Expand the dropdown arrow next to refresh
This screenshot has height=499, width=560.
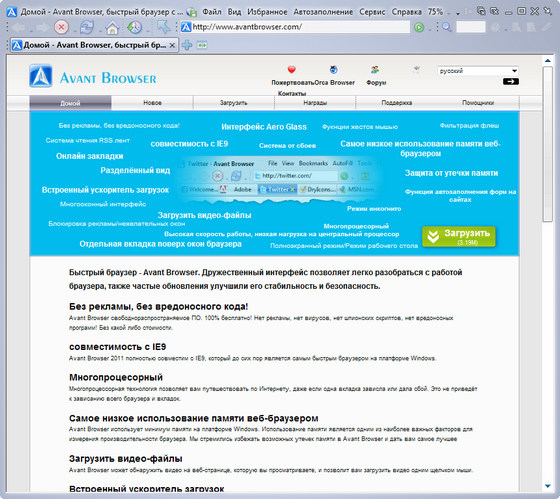tap(100, 30)
